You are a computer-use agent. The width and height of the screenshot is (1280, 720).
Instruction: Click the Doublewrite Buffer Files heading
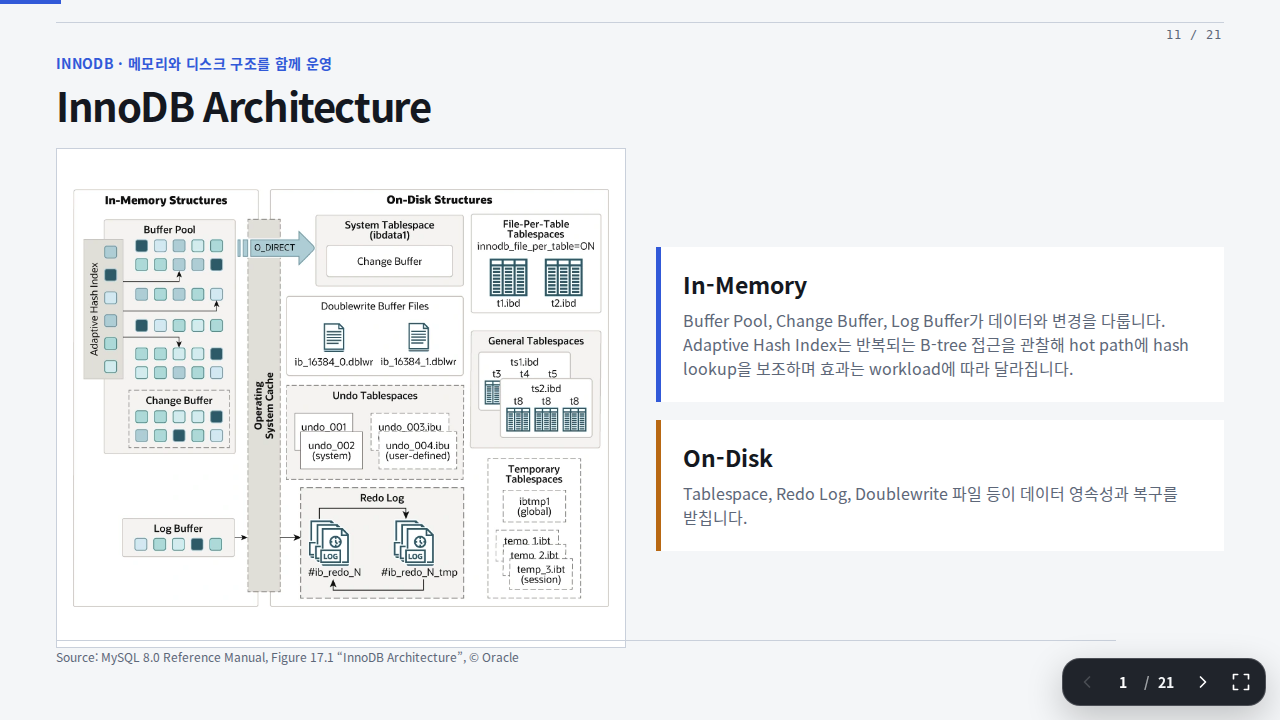click(x=375, y=306)
